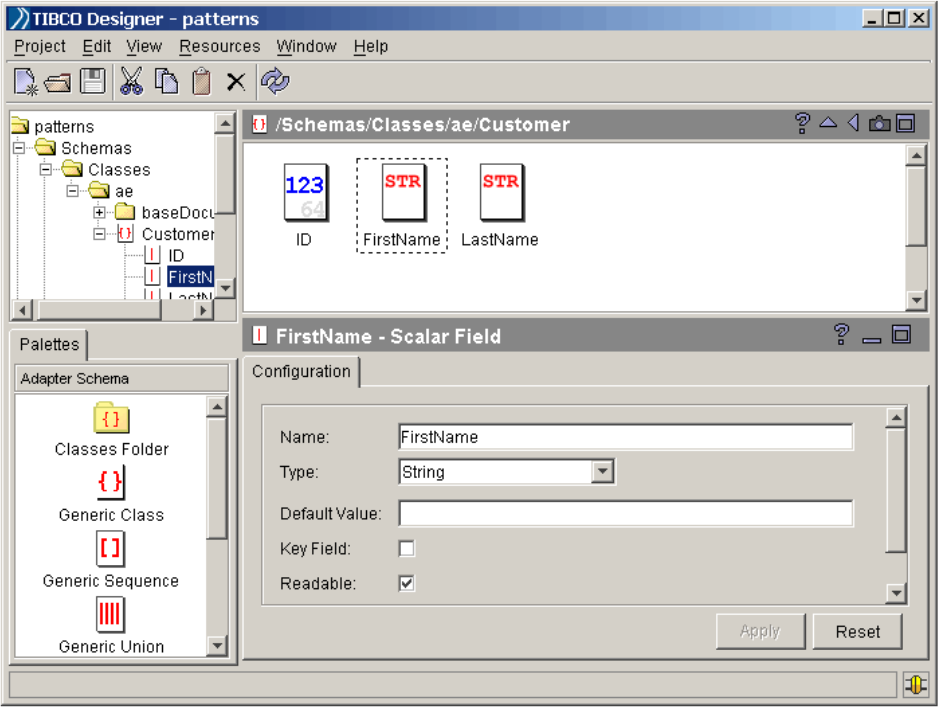
Task: Uncheck the Readable checkbox
Action: [407, 583]
